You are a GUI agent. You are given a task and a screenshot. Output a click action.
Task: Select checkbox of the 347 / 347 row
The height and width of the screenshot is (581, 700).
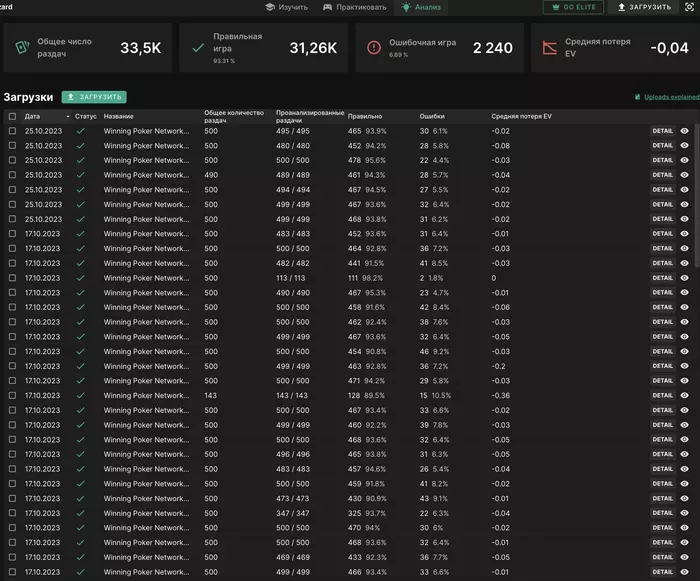(x=12, y=513)
